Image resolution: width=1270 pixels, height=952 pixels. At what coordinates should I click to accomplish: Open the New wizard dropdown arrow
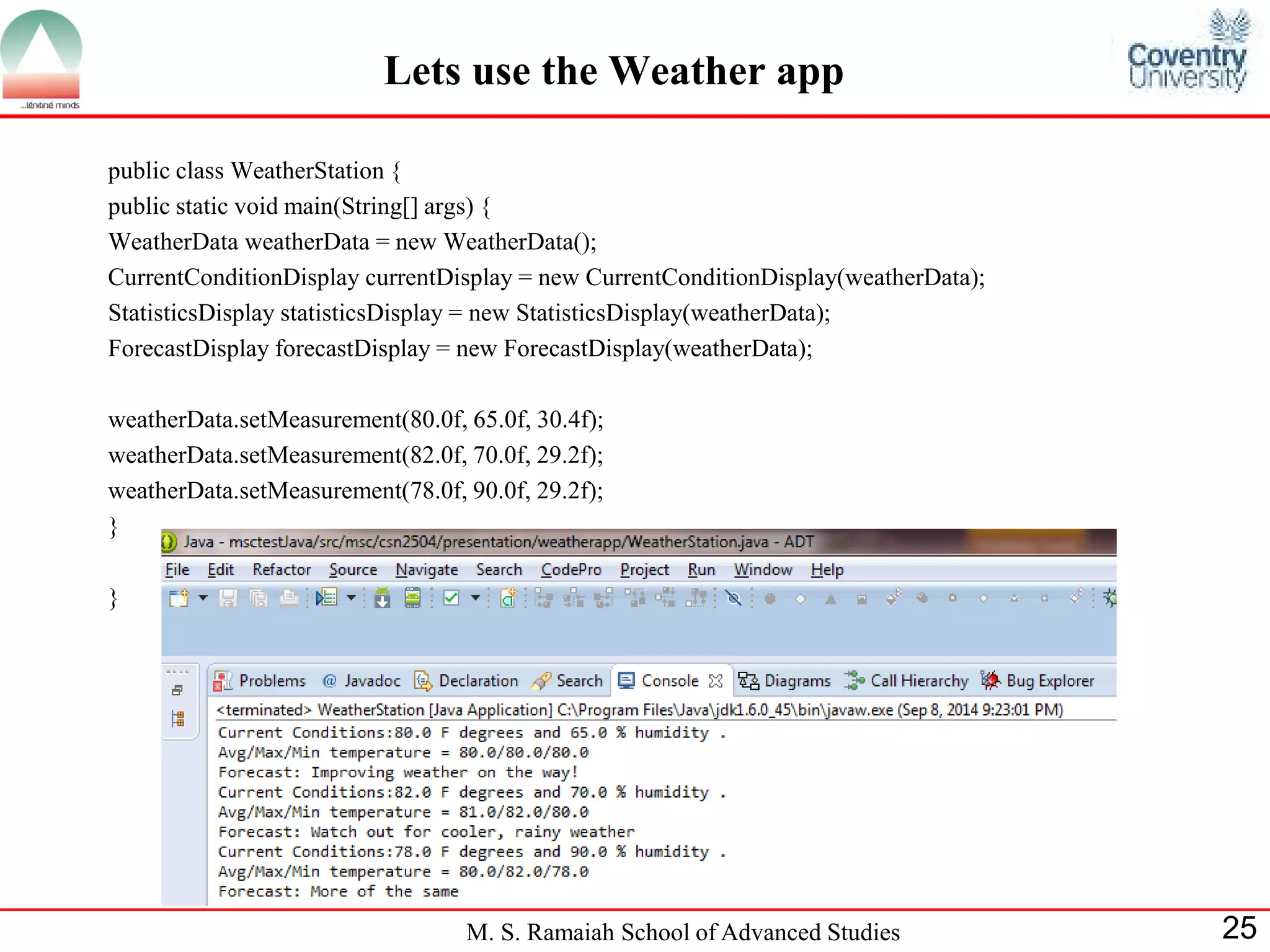[203, 598]
